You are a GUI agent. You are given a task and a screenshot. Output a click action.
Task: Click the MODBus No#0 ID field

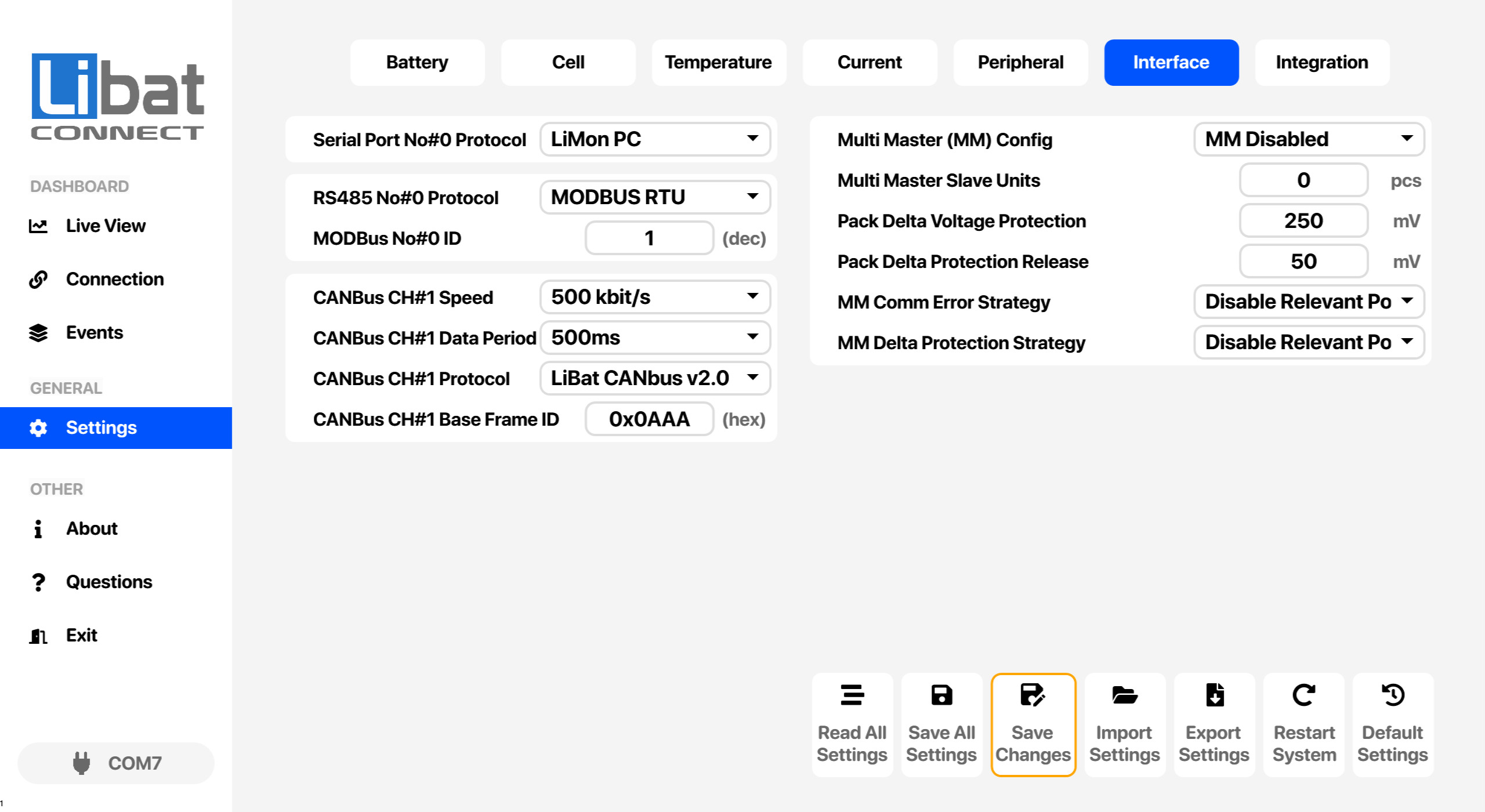click(649, 238)
